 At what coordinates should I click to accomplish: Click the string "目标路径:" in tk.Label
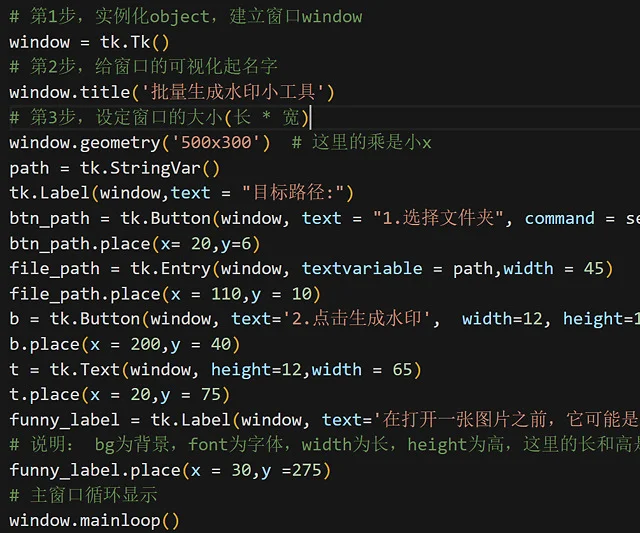[x=293, y=193]
